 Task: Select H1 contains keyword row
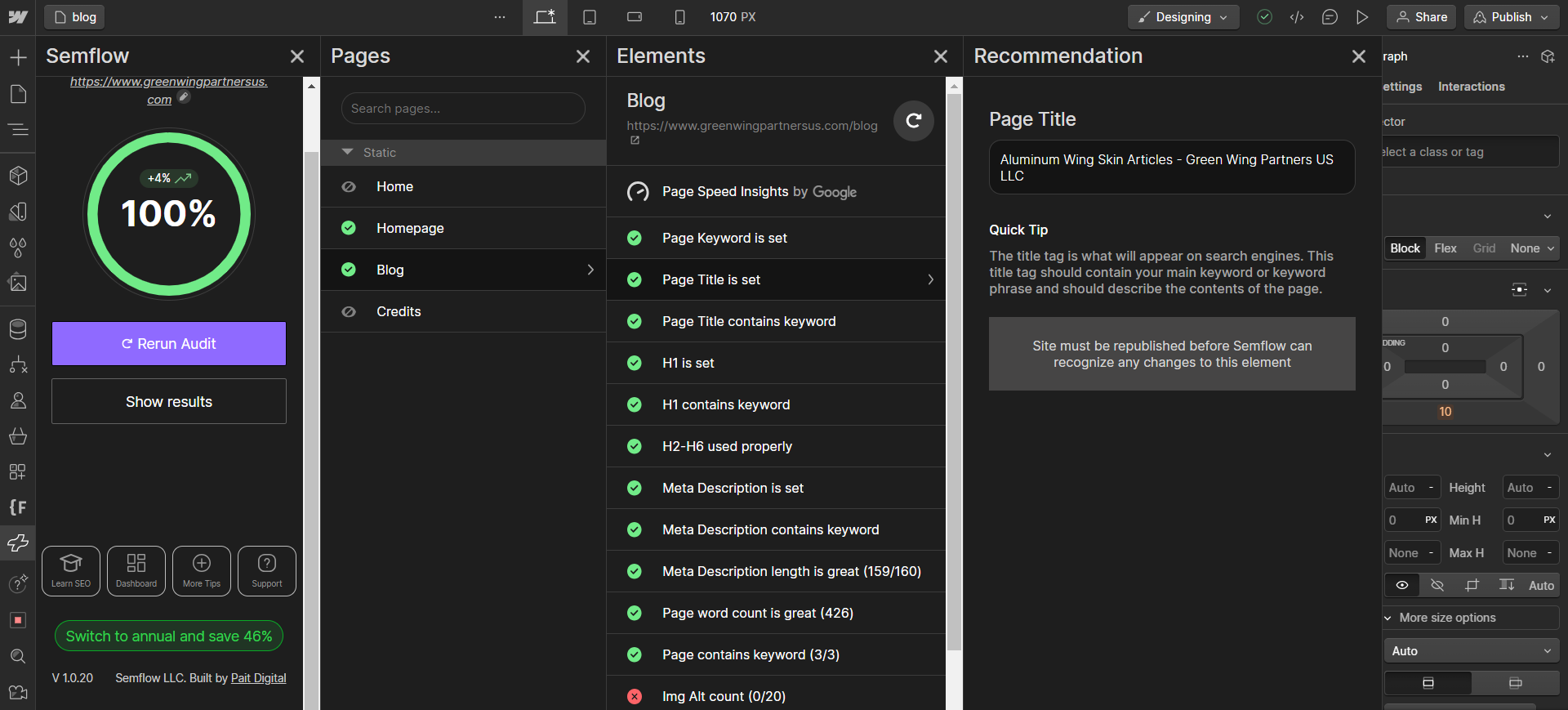776,404
